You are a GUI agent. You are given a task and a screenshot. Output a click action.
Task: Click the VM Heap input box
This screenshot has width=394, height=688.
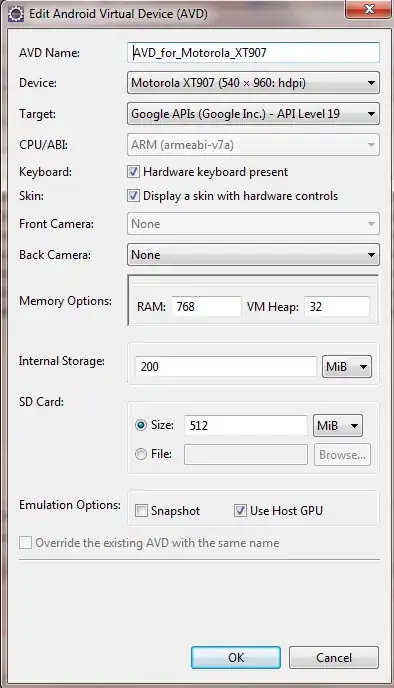coord(337,306)
